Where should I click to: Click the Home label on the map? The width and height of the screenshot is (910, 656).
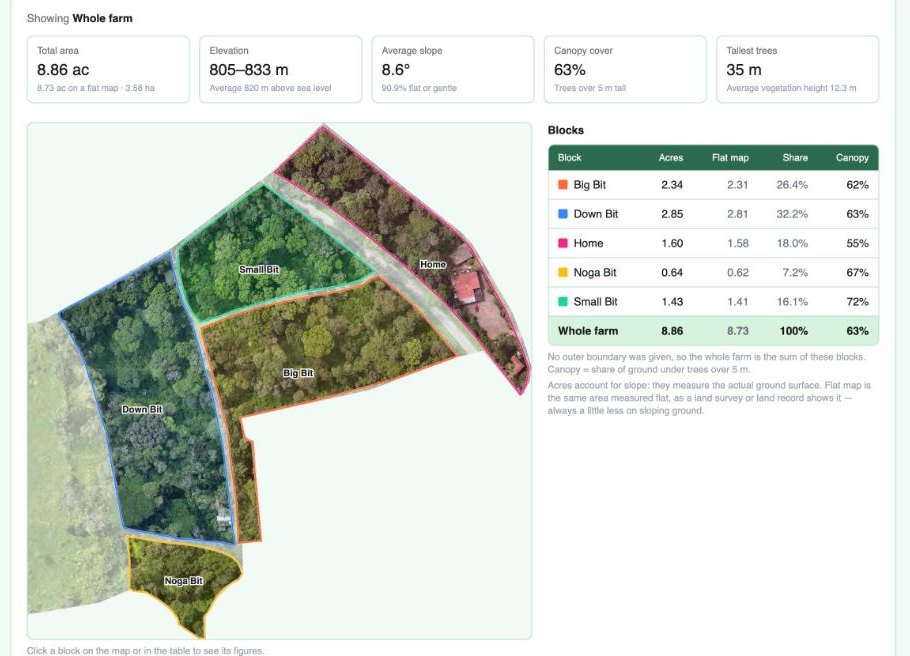coord(433,264)
